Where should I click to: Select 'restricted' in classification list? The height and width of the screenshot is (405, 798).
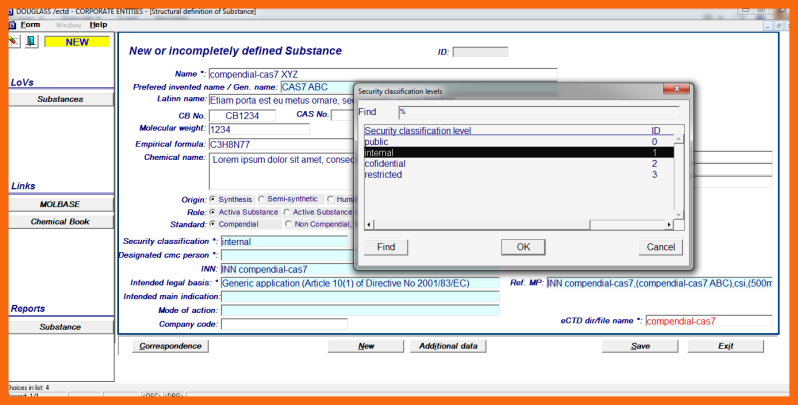519,175
